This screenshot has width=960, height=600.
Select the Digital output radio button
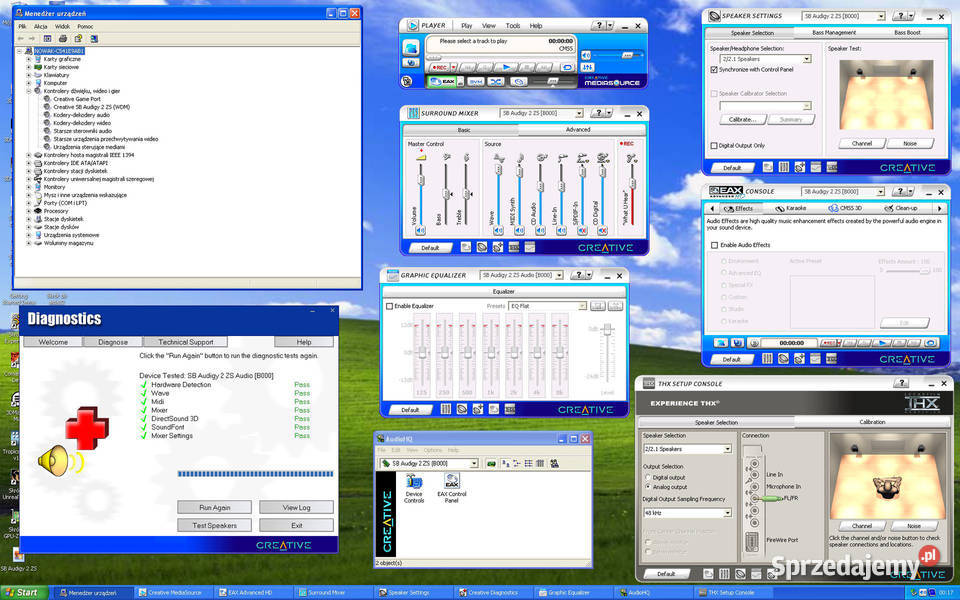[648, 477]
